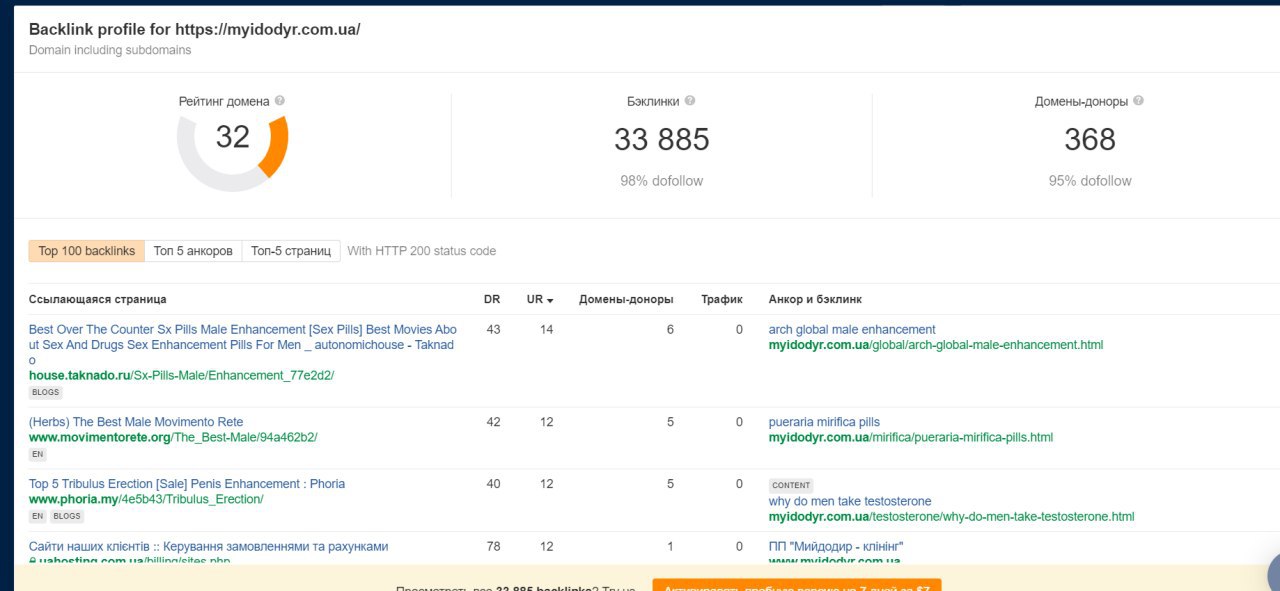1280x591 pixels.
Task: Click the Ссылающаяся страница column header
Action: [x=98, y=299]
